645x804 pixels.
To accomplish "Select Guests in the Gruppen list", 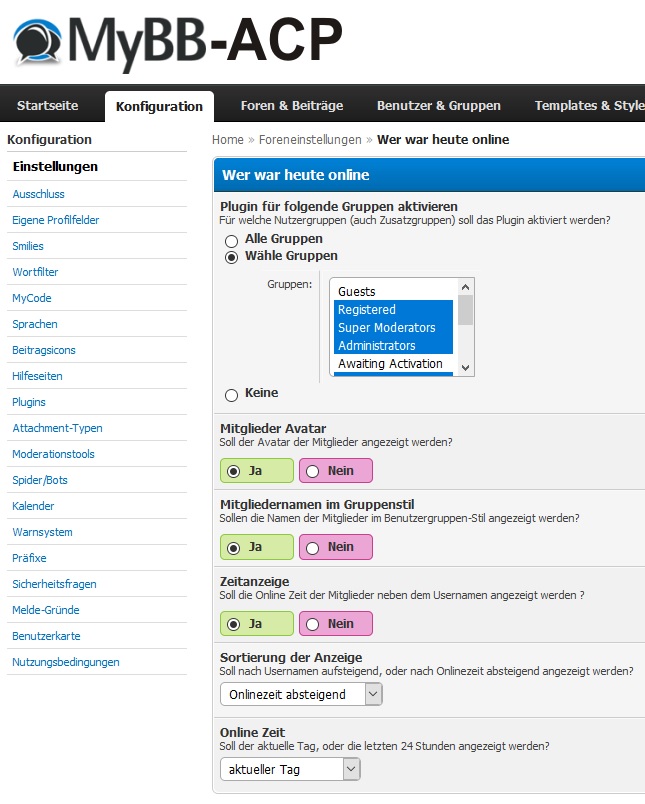I will point(393,291).
